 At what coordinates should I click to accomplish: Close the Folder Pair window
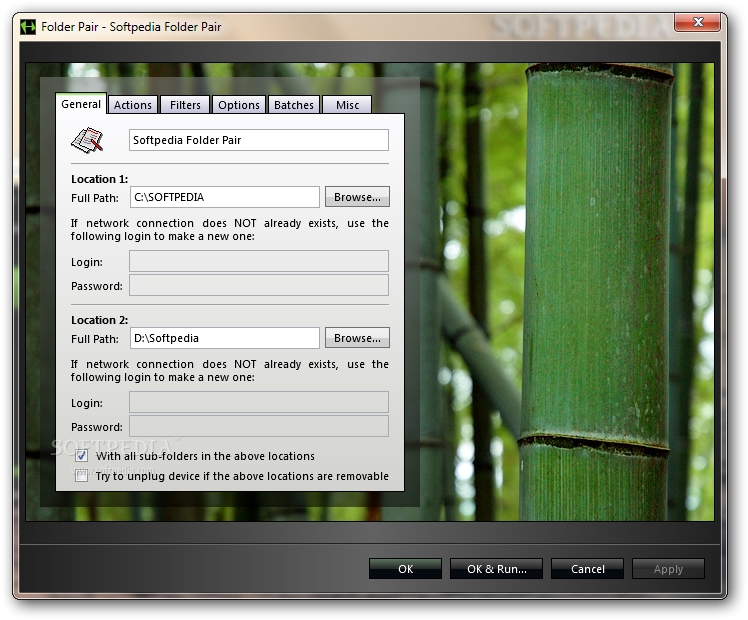[697, 22]
